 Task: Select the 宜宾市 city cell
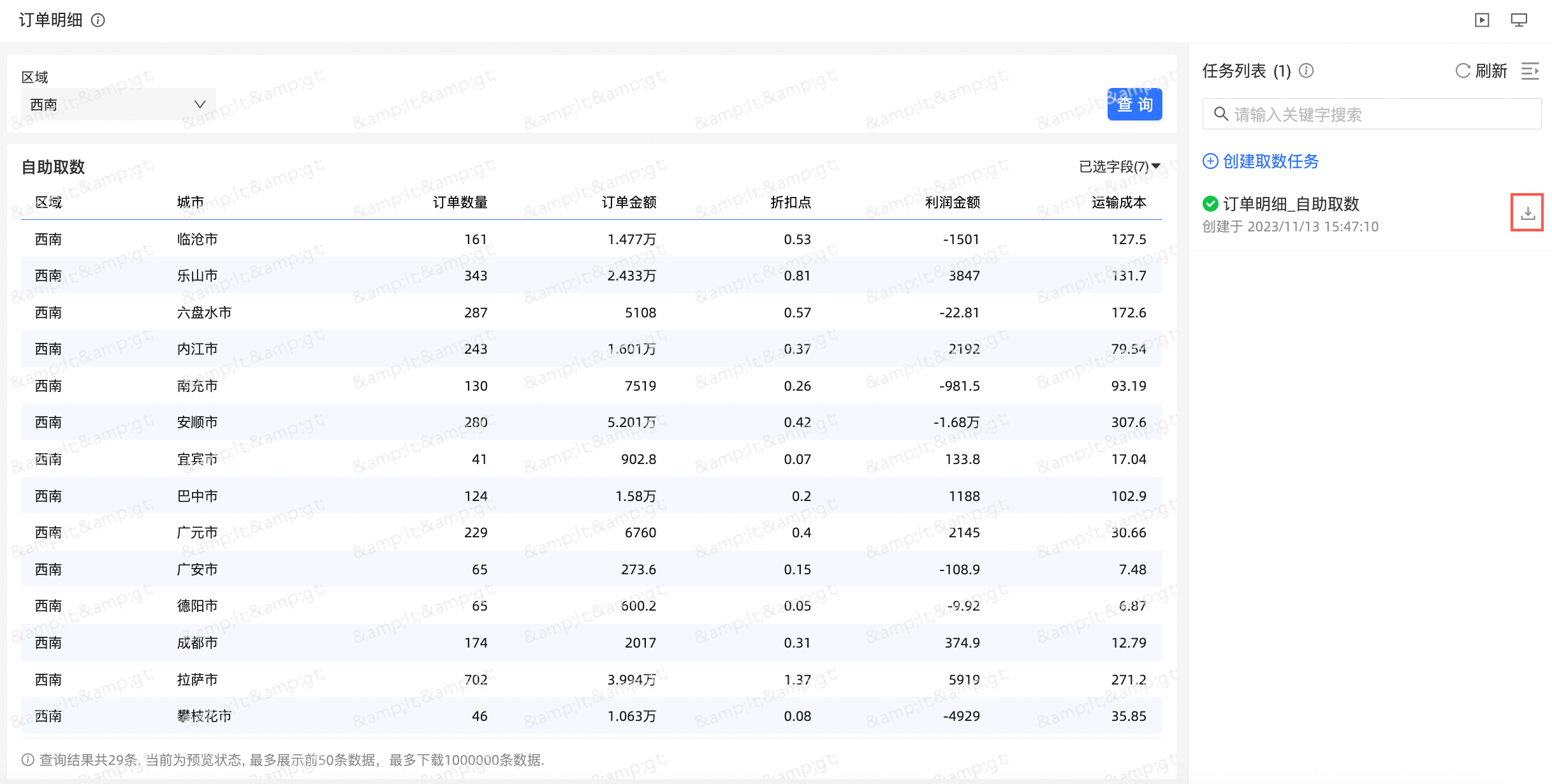198,460
